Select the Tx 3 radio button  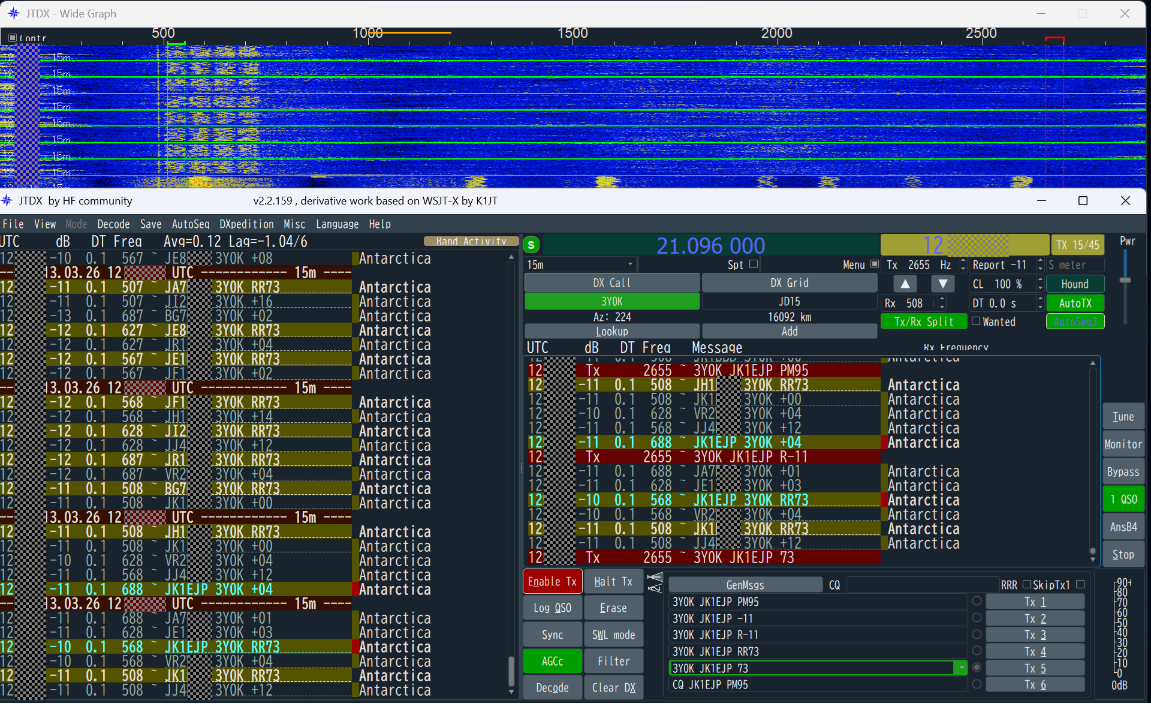pyautogui.click(x=976, y=634)
